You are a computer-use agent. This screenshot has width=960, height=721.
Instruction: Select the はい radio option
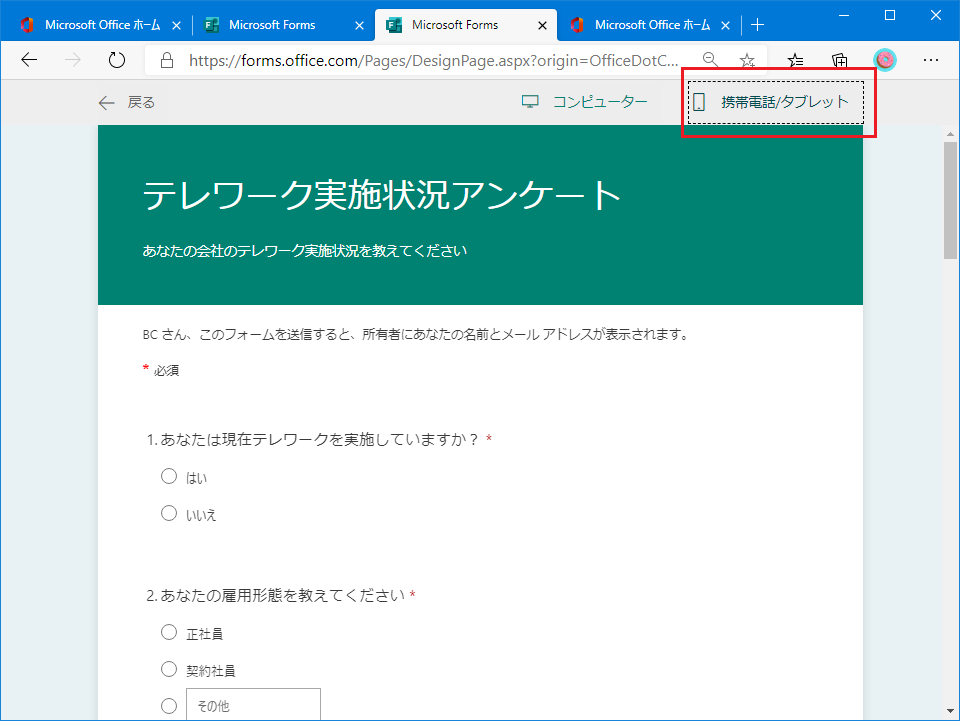click(x=169, y=476)
